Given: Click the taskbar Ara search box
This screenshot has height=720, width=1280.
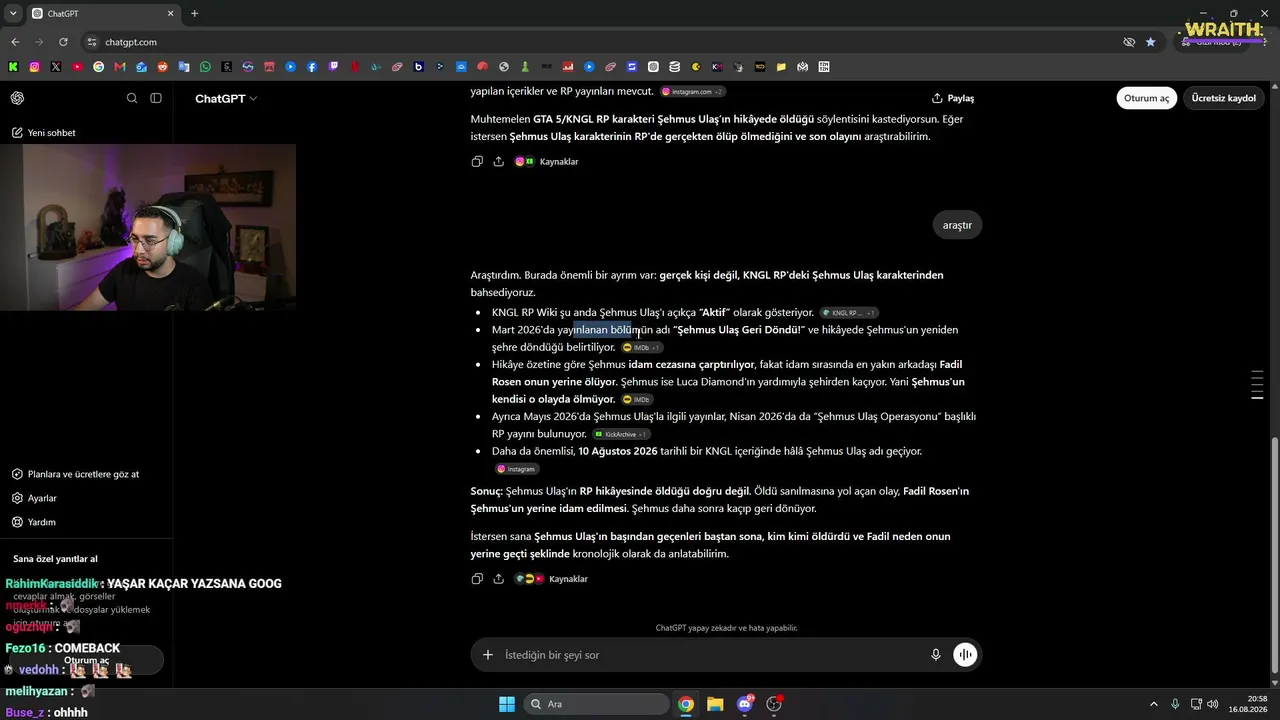Looking at the screenshot, I should [597, 704].
